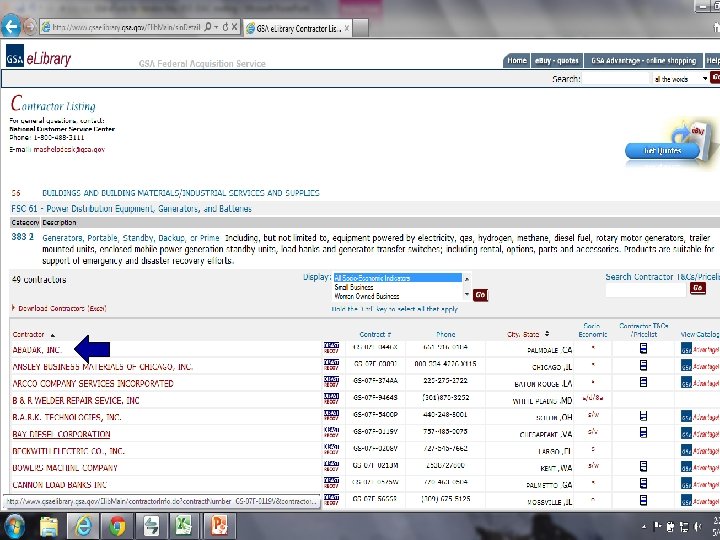Click the search magnifier in address bar

(208, 27)
